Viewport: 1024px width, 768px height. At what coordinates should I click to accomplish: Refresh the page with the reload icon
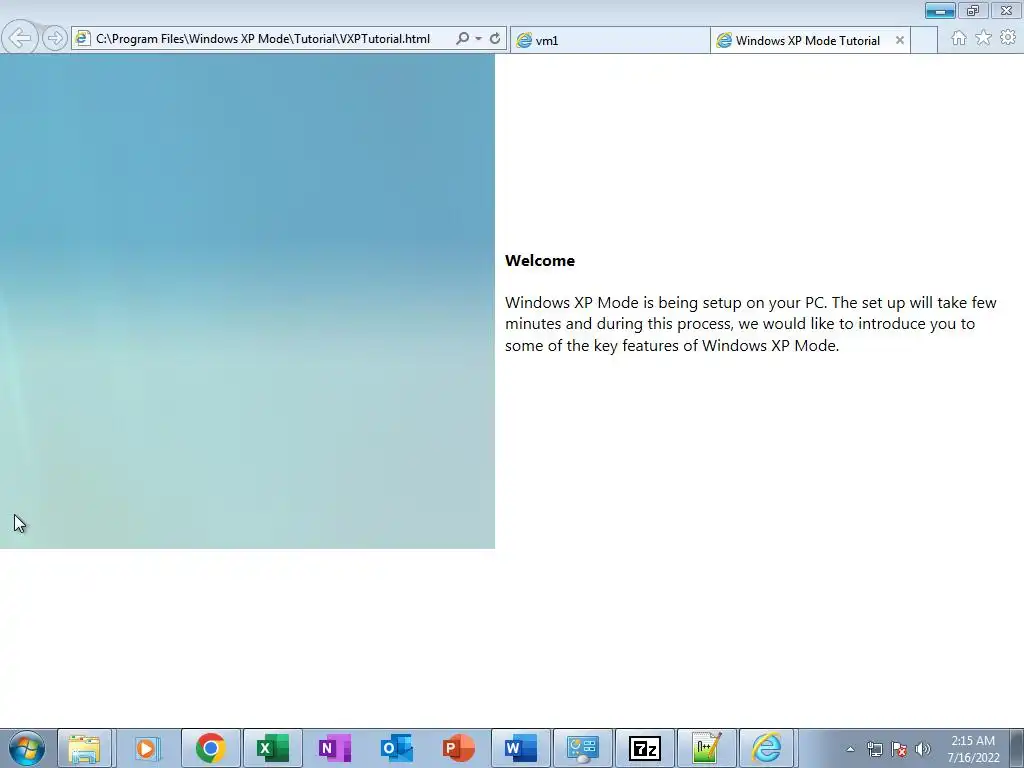pyautogui.click(x=495, y=39)
